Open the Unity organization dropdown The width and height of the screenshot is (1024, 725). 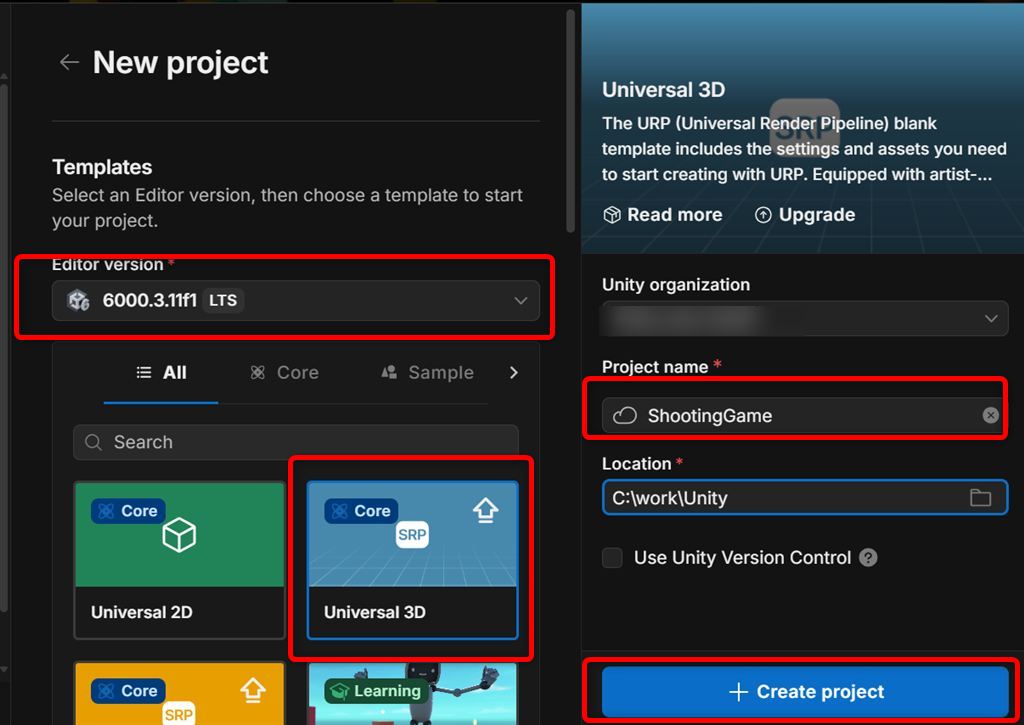coord(805,319)
